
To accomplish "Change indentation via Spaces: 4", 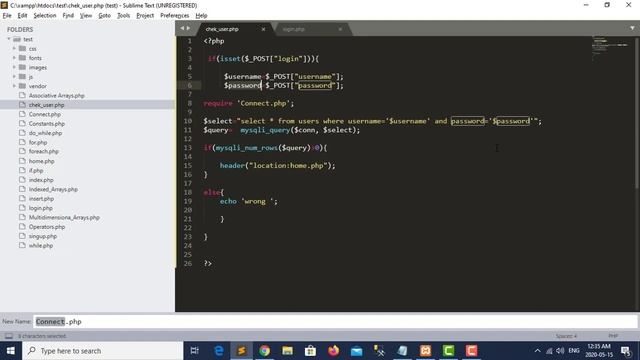I will click(x=566, y=336).
